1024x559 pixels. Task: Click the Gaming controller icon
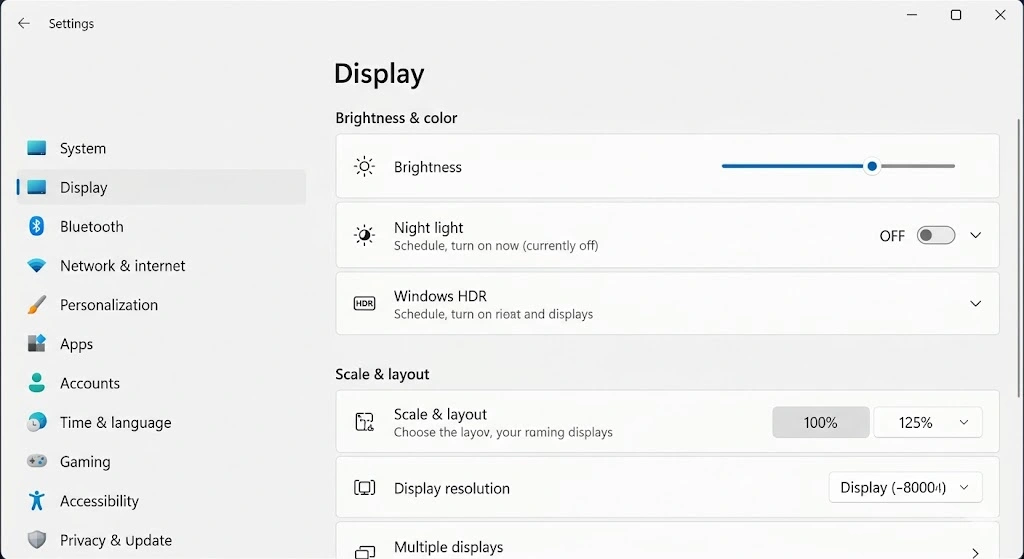tap(37, 461)
